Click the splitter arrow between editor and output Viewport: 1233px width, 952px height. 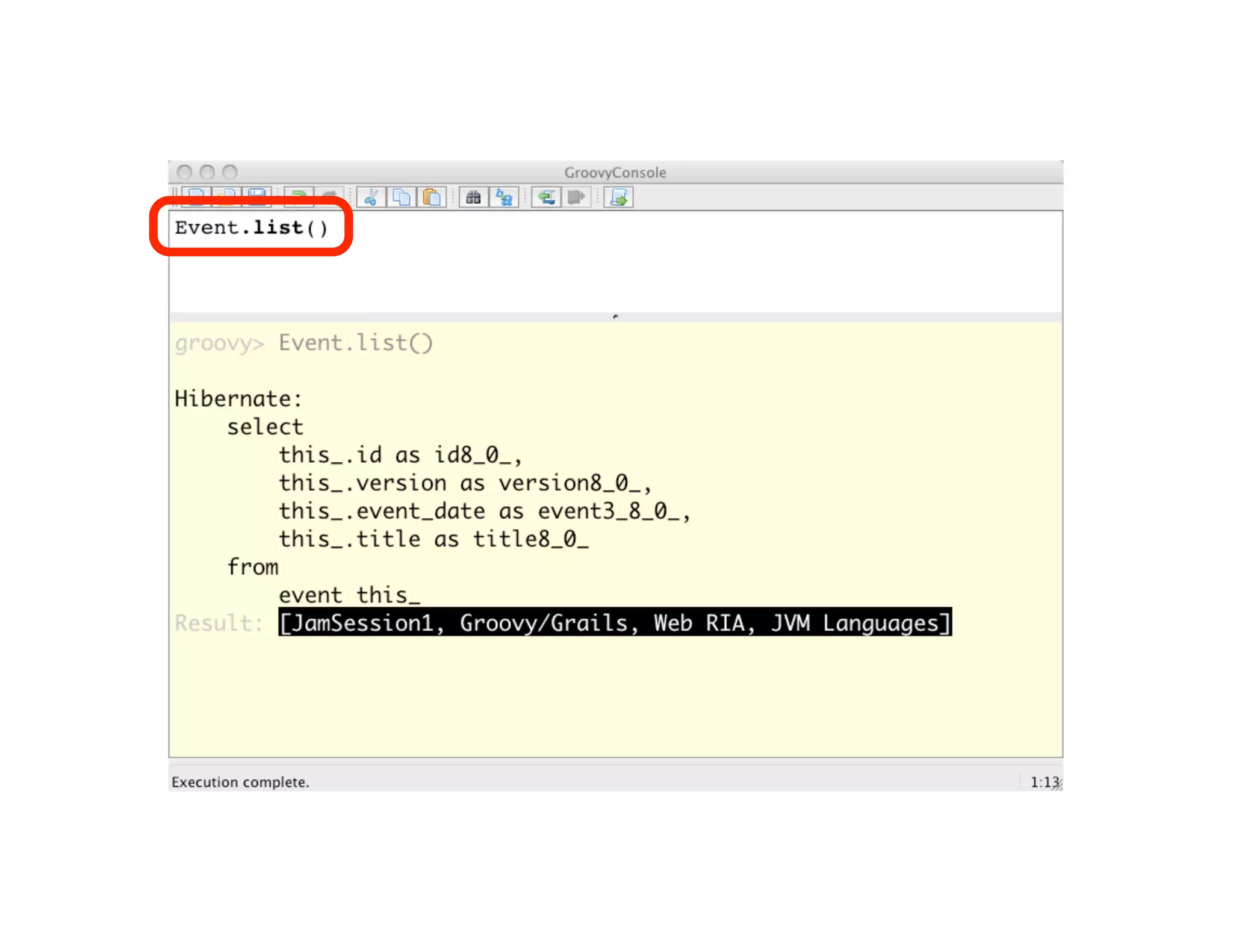pos(615,317)
